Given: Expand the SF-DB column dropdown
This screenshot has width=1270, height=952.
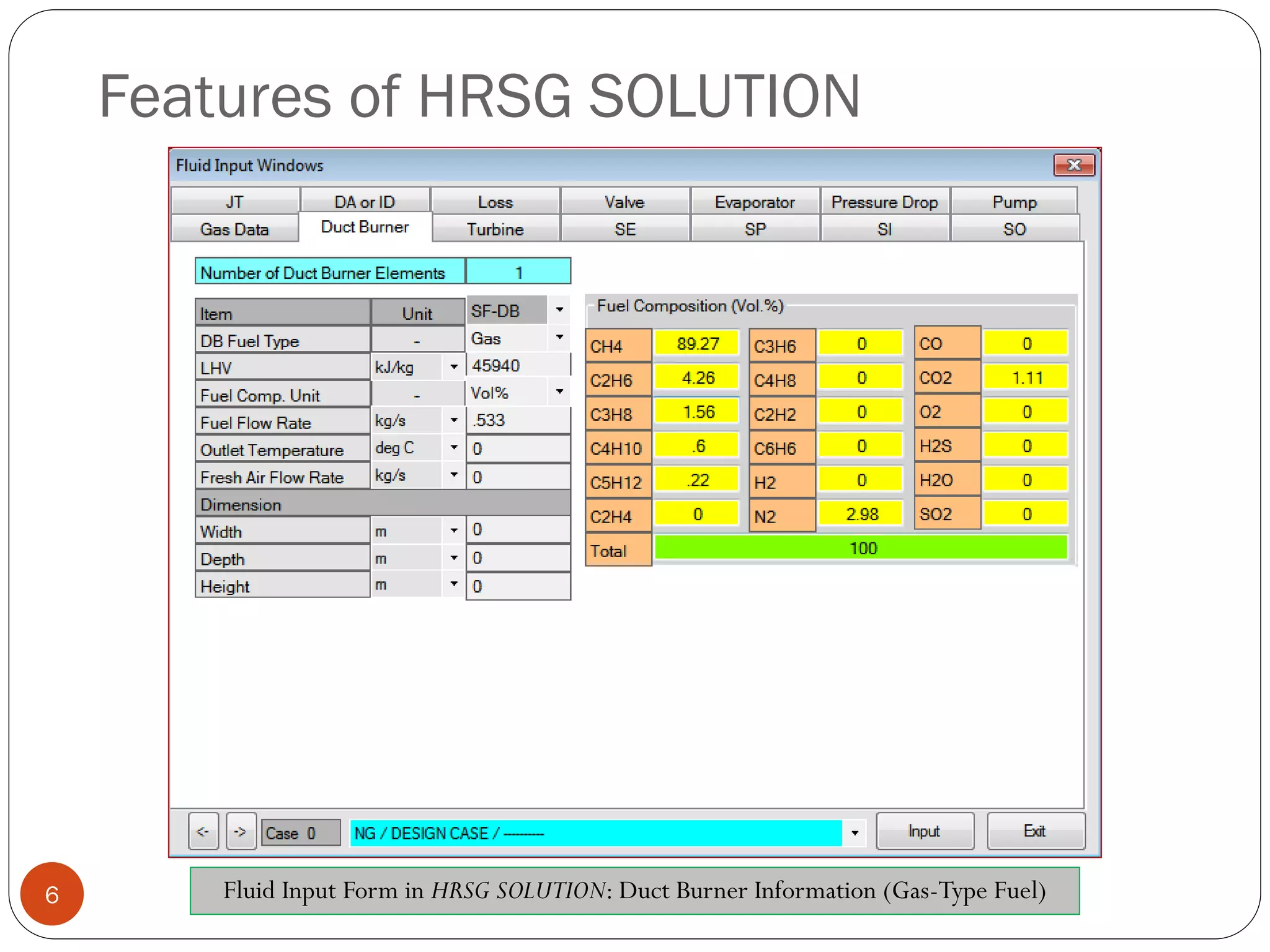Looking at the screenshot, I should click(x=559, y=310).
